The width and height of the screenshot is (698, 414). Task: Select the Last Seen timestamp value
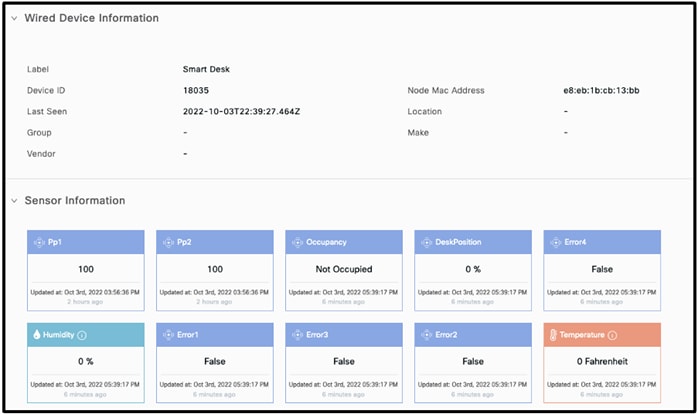(241, 112)
